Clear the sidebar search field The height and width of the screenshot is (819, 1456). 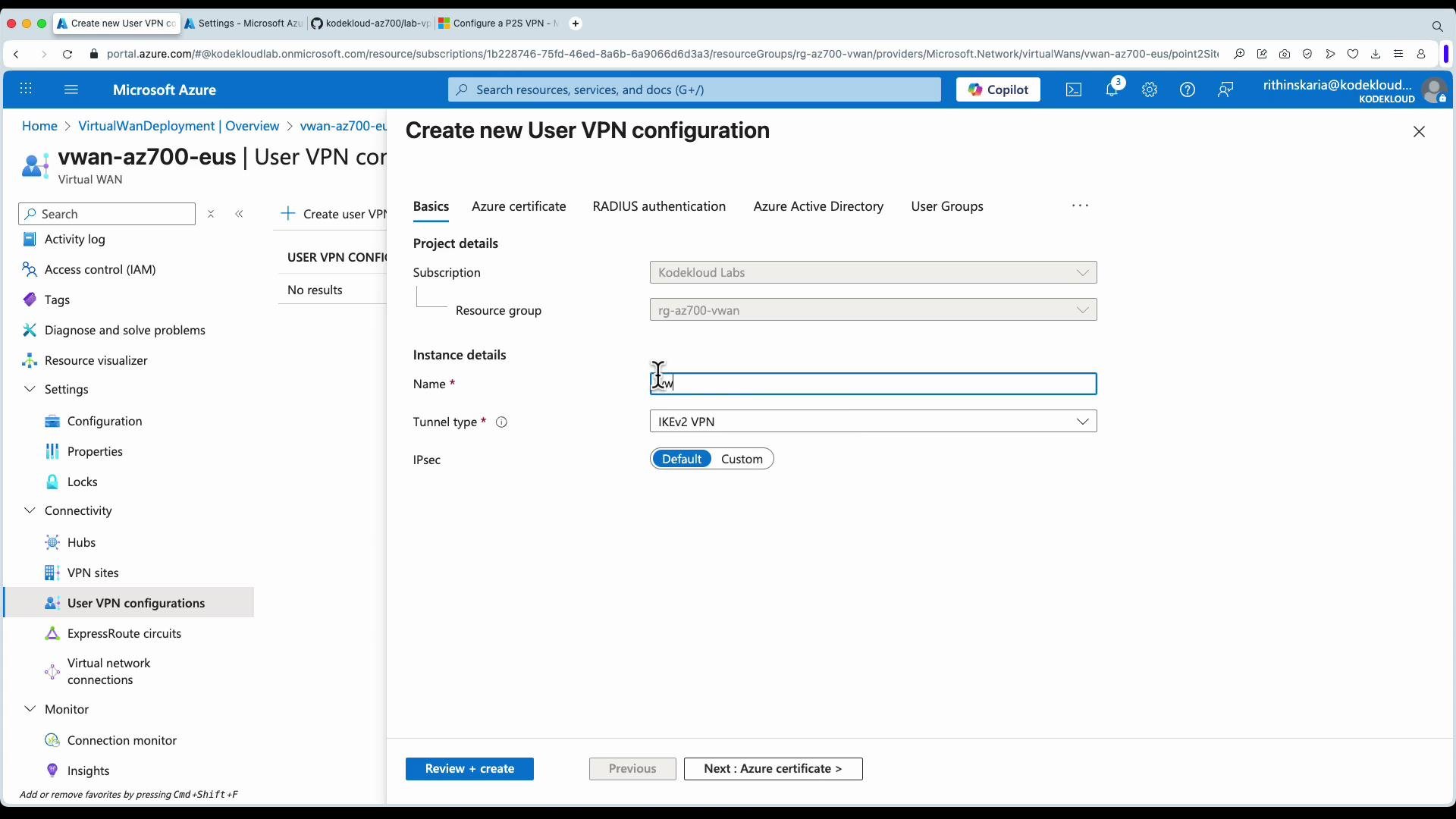[212, 215]
